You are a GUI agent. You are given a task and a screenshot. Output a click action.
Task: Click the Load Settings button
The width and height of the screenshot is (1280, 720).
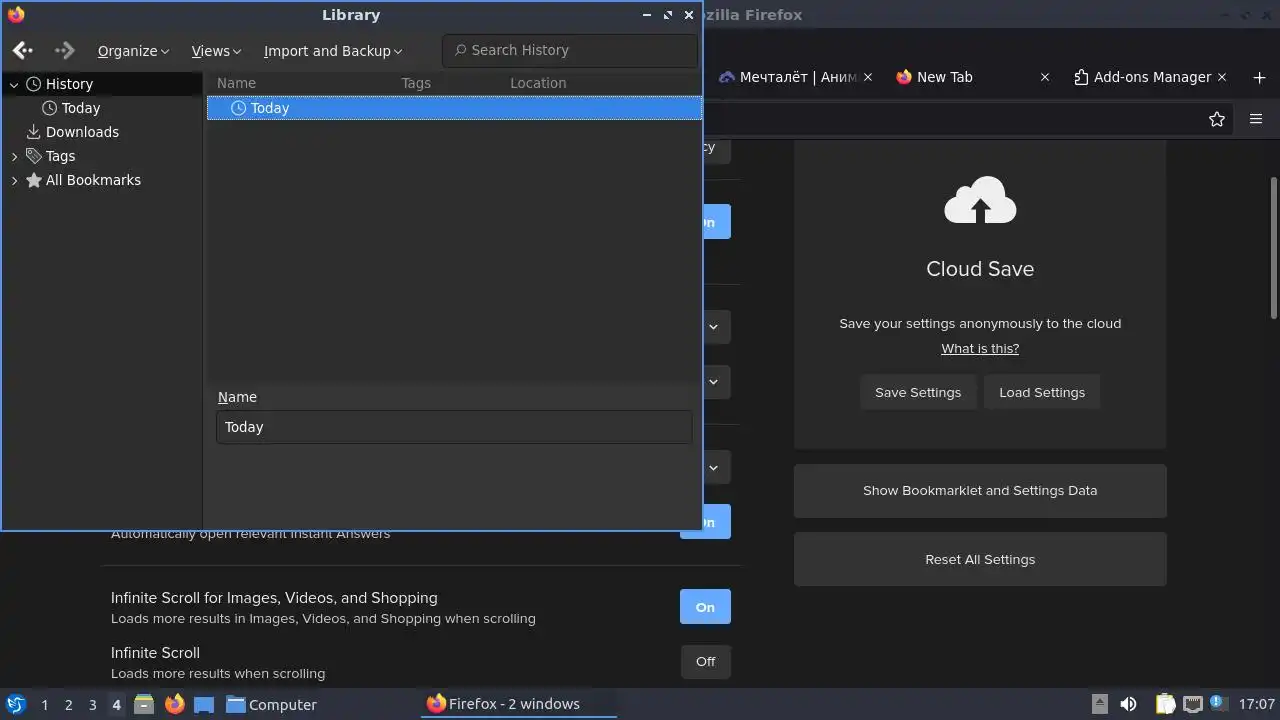click(1042, 392)
